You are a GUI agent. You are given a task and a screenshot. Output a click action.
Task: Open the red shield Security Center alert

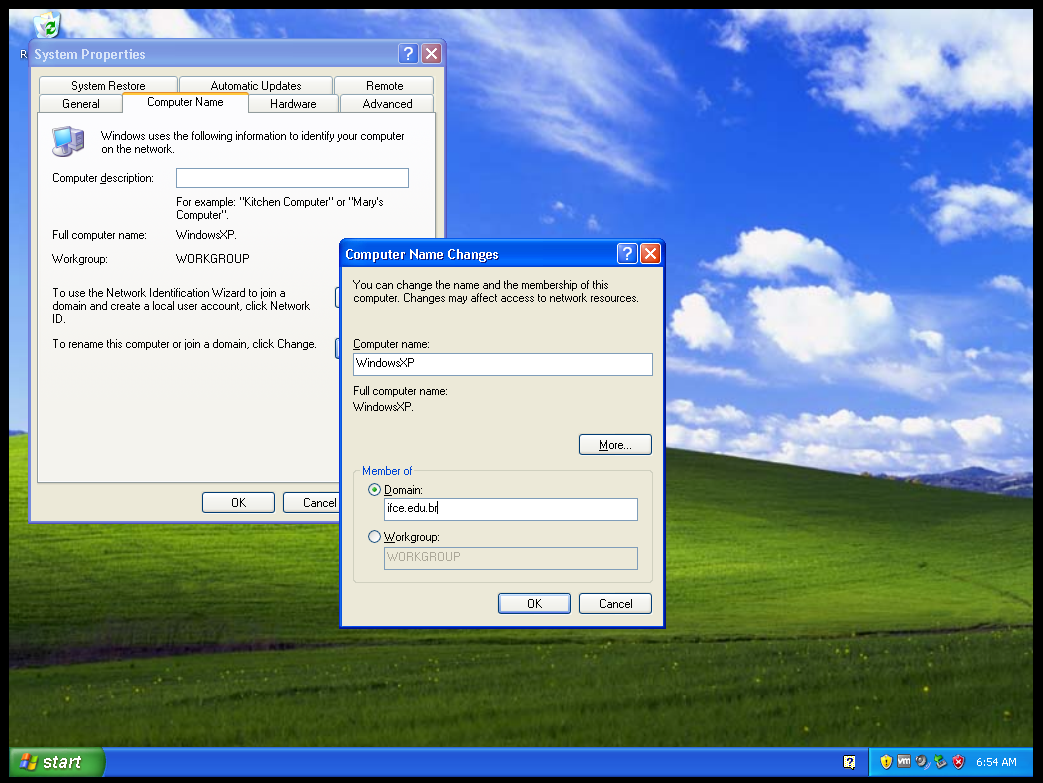[x=958, y=762]
